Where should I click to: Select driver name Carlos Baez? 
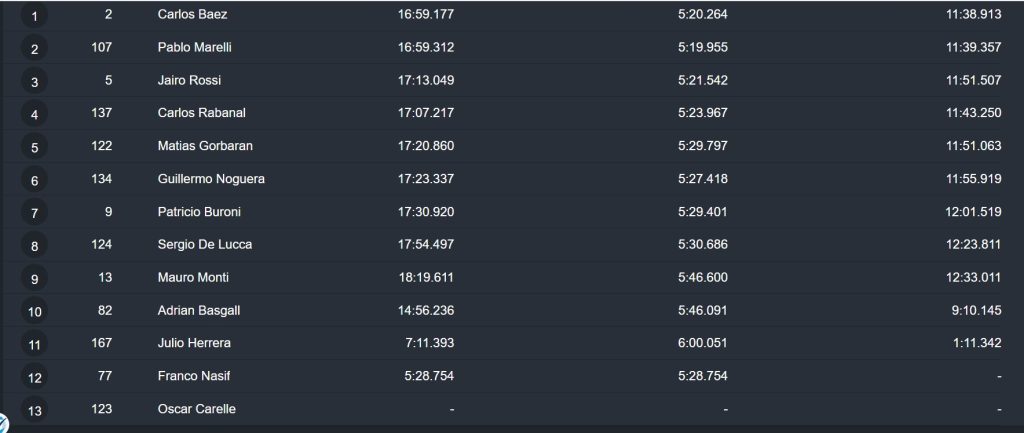coord(192,14)
